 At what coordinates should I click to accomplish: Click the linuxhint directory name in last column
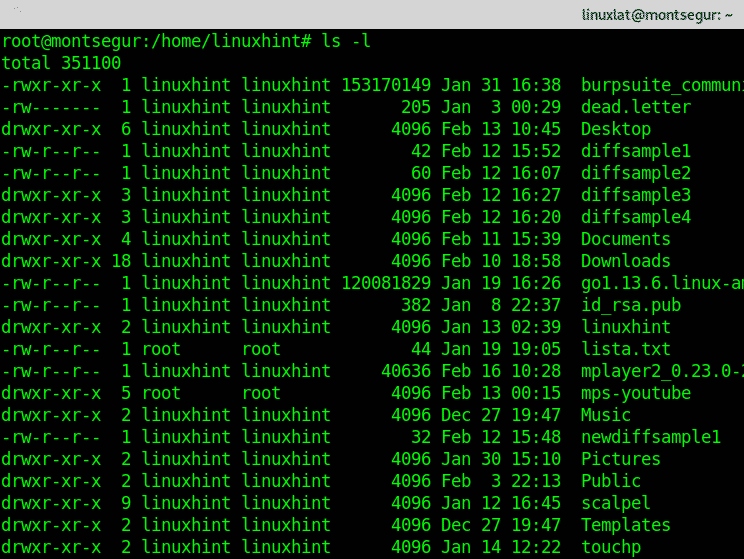point(626,327)
